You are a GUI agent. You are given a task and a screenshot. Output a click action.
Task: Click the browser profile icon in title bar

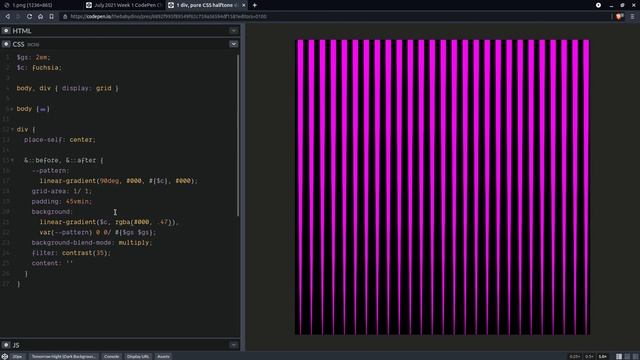[598, 5]
